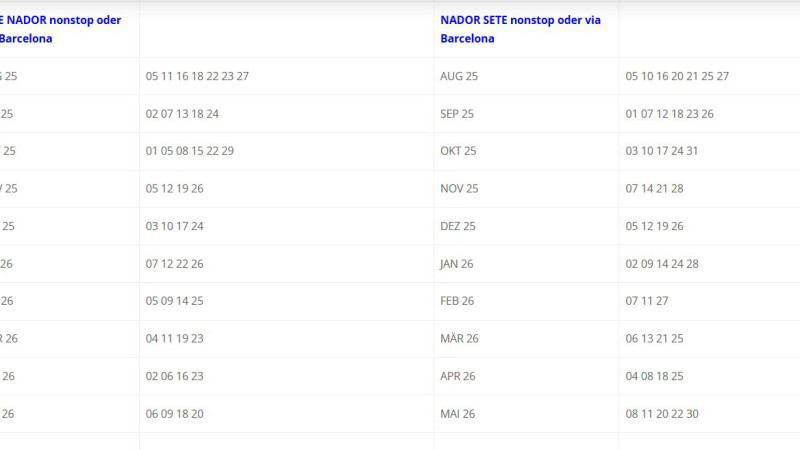
Task: Click the JAN 26 month cell under NADOR SETE
Action: (x=457, y=264)
